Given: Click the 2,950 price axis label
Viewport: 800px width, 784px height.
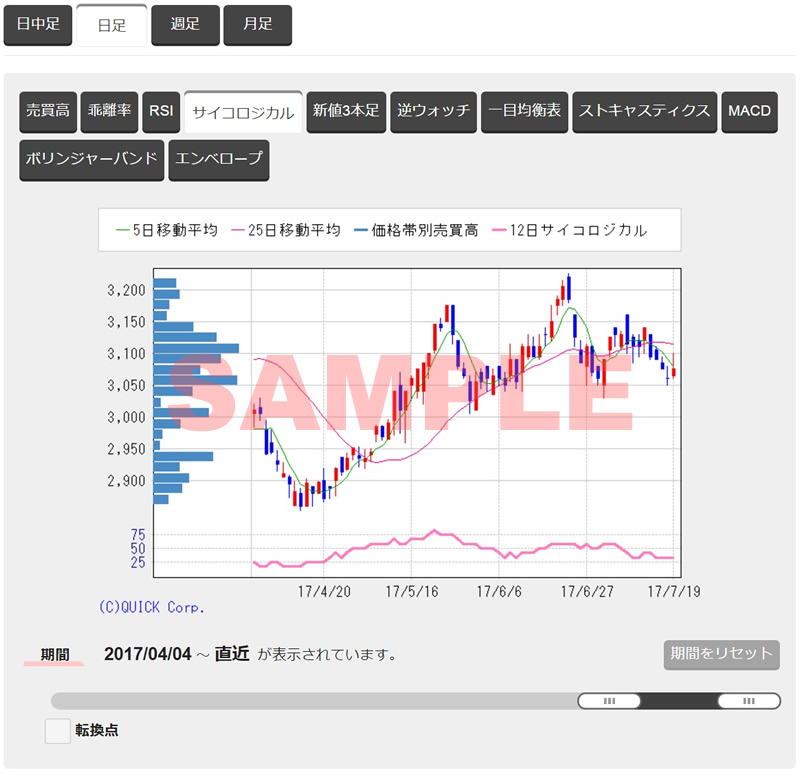Looking at the screenshot, I should pyautogui.click(x=127, y=449).
